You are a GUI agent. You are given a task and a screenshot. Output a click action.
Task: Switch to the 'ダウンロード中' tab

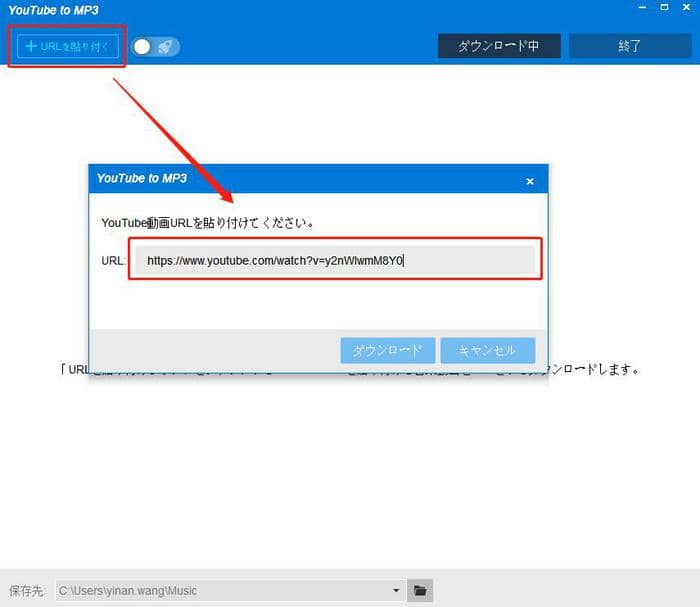click(498, 46)
